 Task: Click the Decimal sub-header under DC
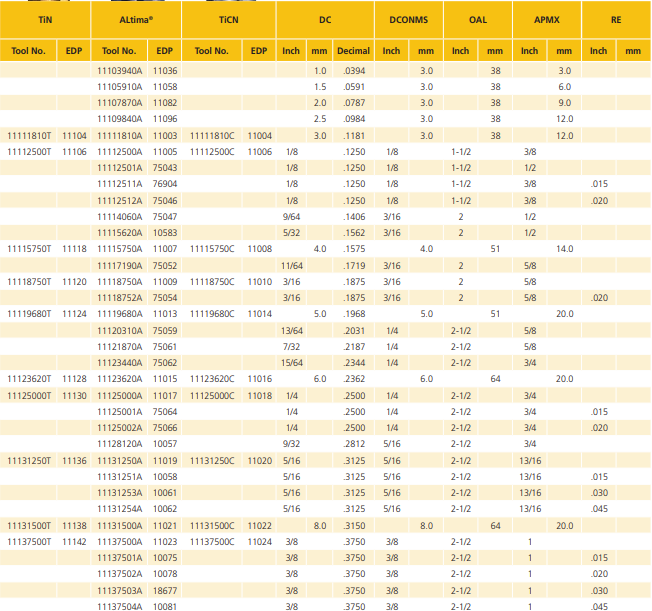[x=353, y=51]
